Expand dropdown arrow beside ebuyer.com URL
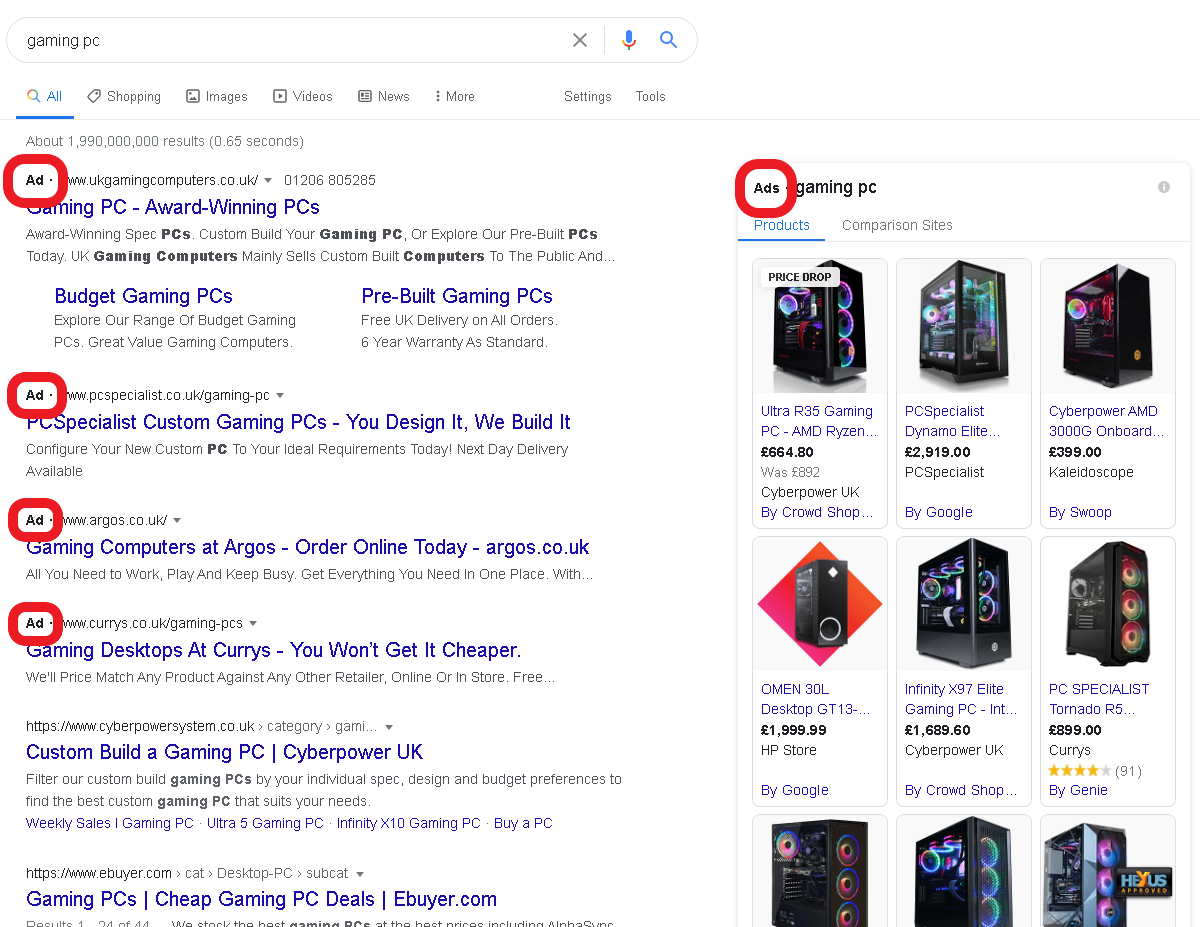Image resolution: width=1200 pixels, height=927 pixels. coord(360,874)
